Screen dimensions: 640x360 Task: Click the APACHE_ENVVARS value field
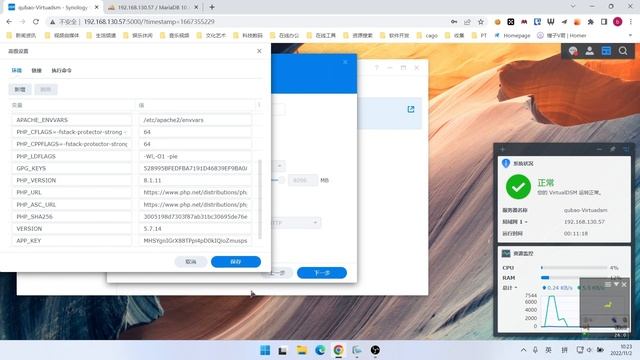click(x=195, y=120)
